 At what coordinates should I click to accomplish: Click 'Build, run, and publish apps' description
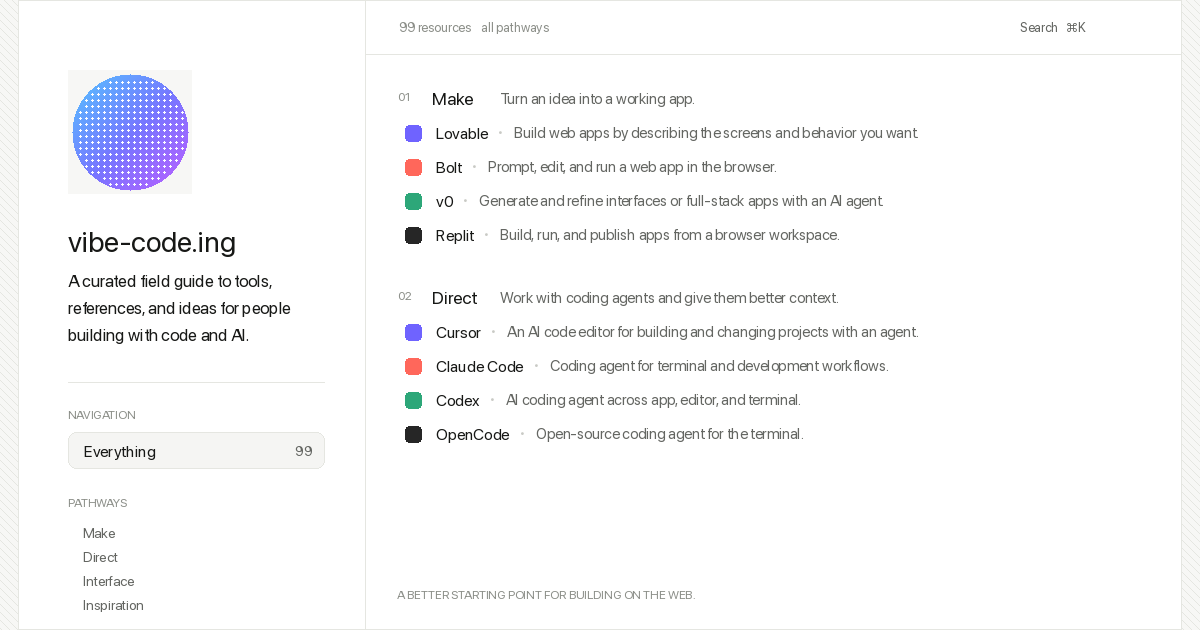click(669, 235)
